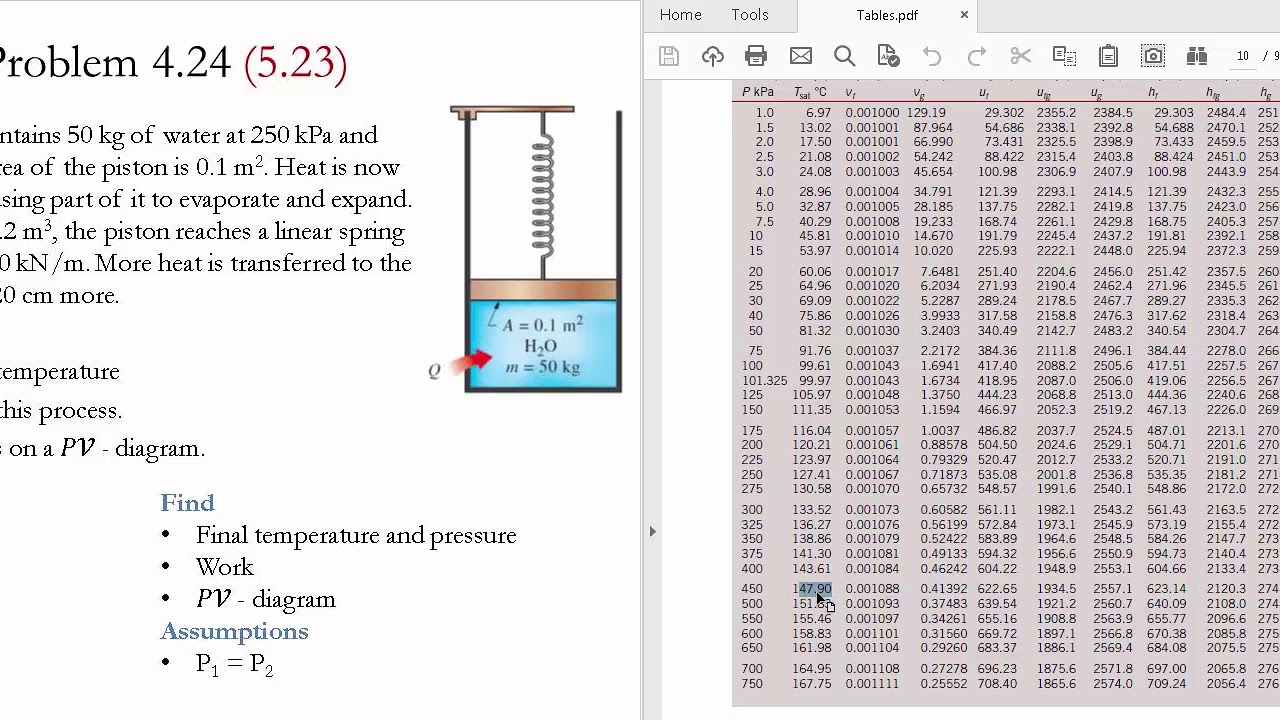Image resolution: width=1280 pixels, height=720 pixels.
Task: Click the 101.325 pressure row value
Action: click(764, 381)
